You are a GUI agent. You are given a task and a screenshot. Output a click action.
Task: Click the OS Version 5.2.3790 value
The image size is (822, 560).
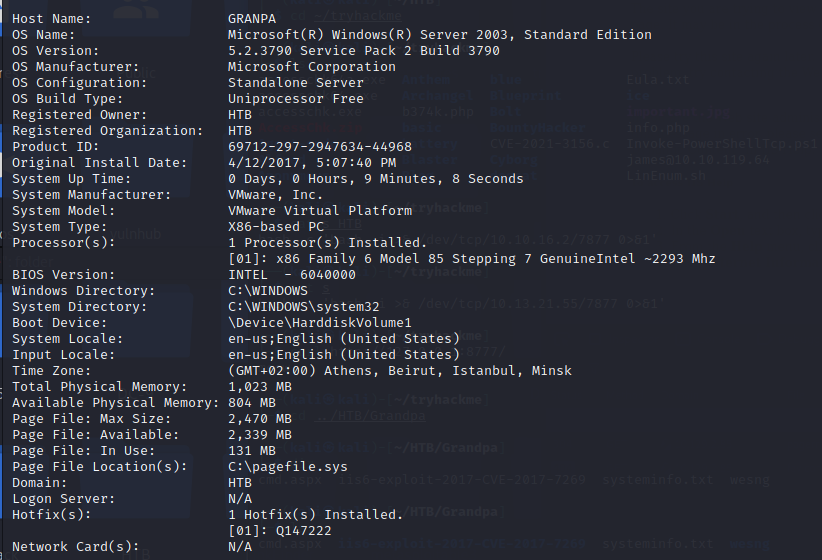(363, 51)
